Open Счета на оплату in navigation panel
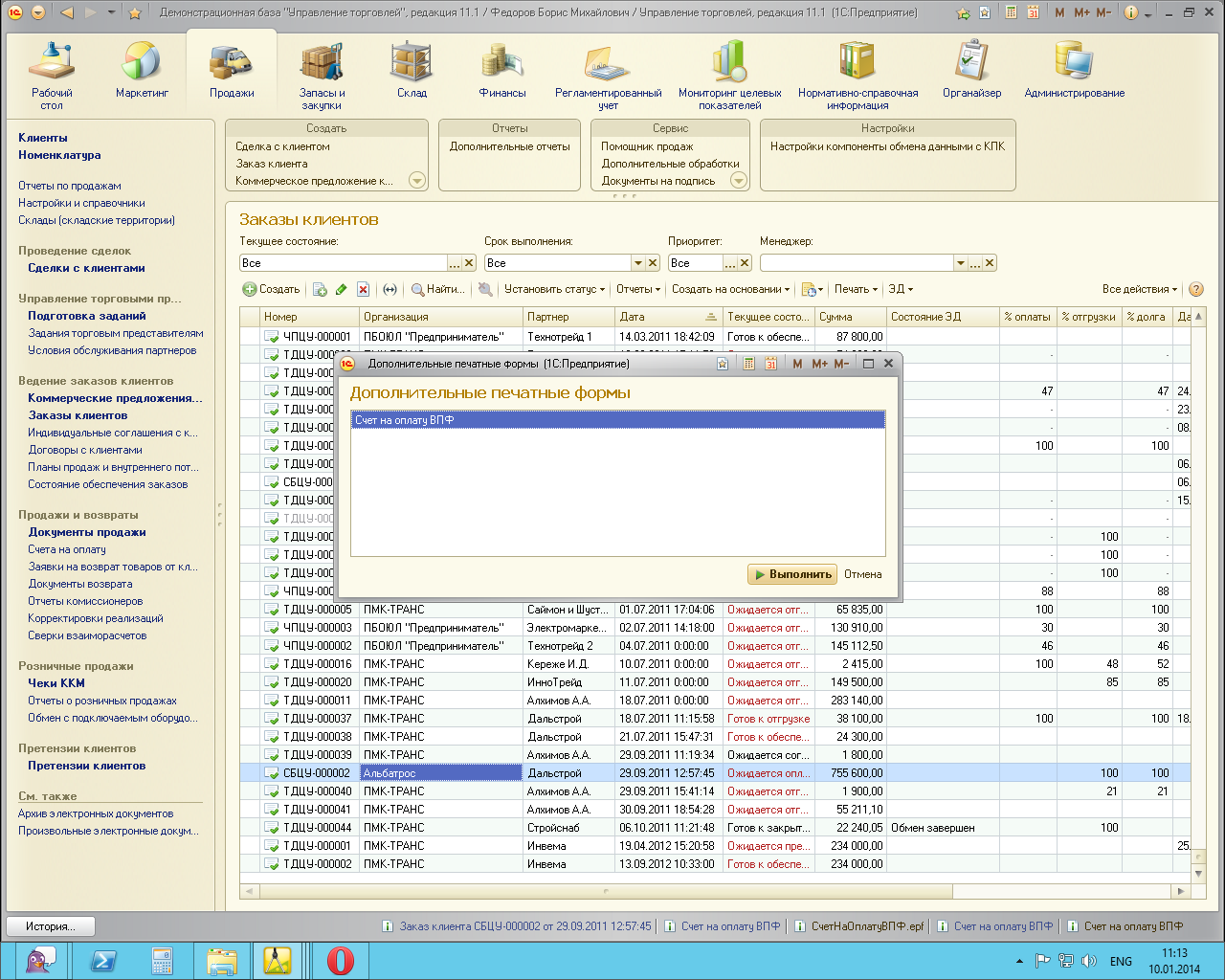This screenshot has height=980, width=1225. click(67, 549)
